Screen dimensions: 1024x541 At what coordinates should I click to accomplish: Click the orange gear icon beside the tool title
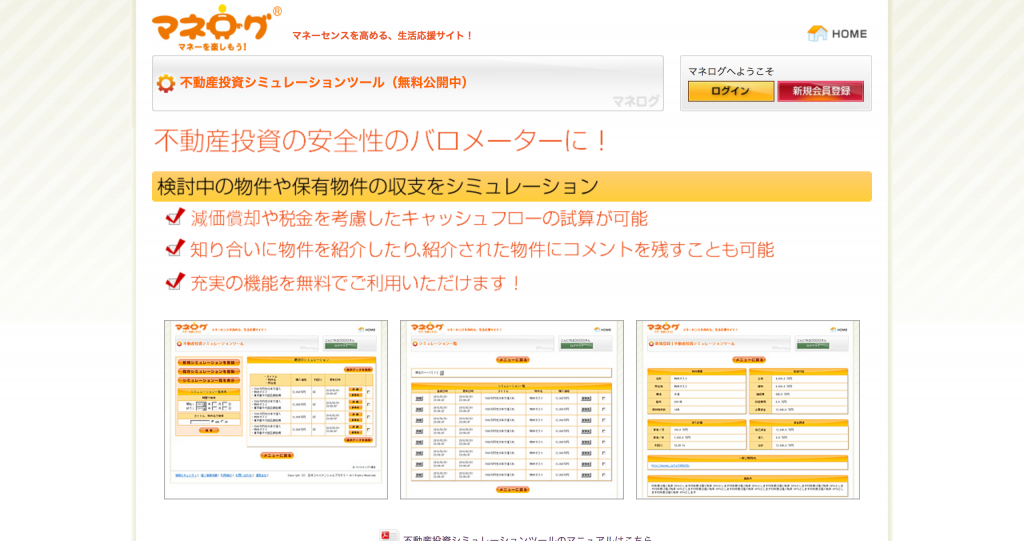165,83
